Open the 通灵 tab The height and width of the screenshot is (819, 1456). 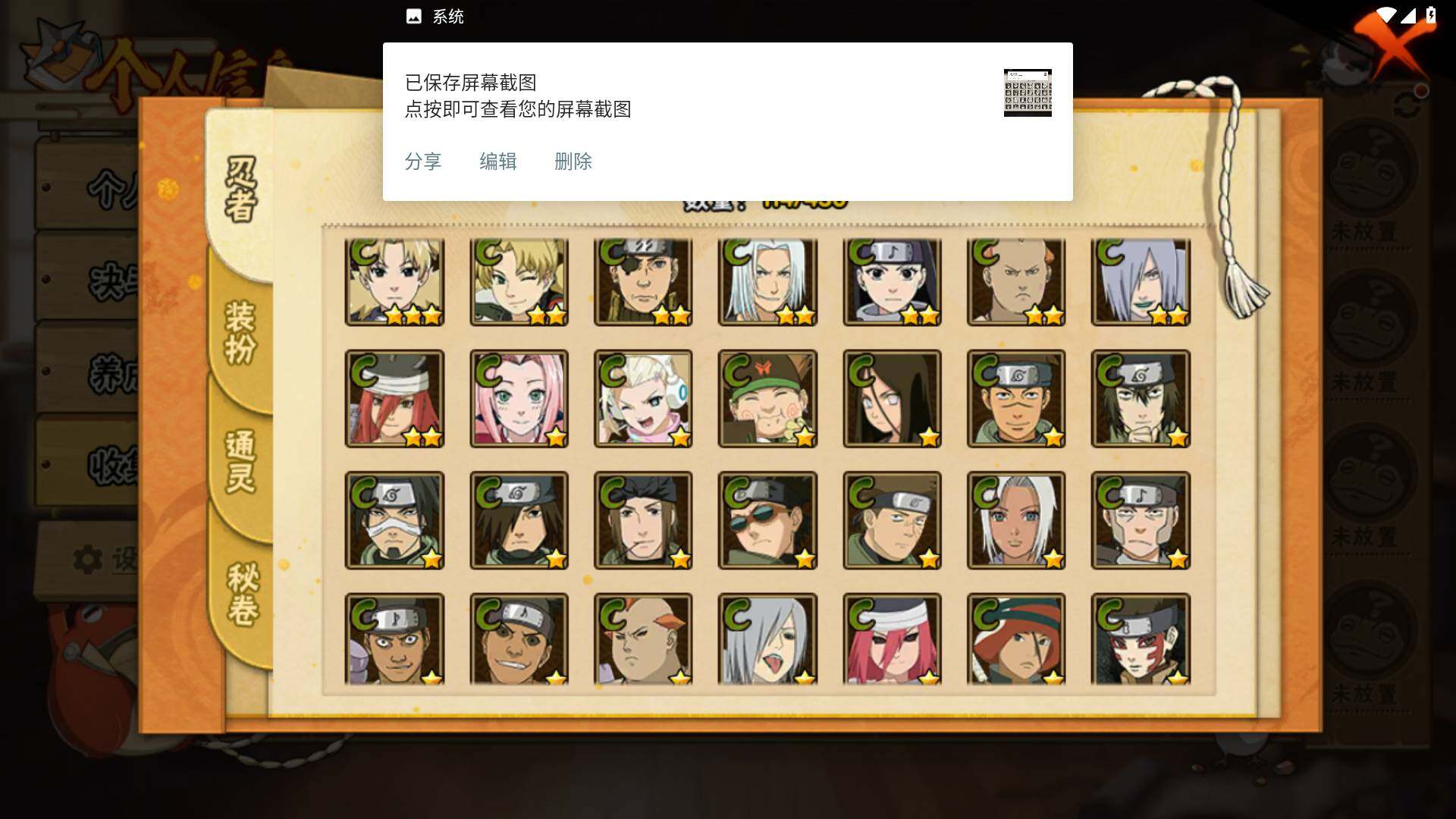coord(241,461)
